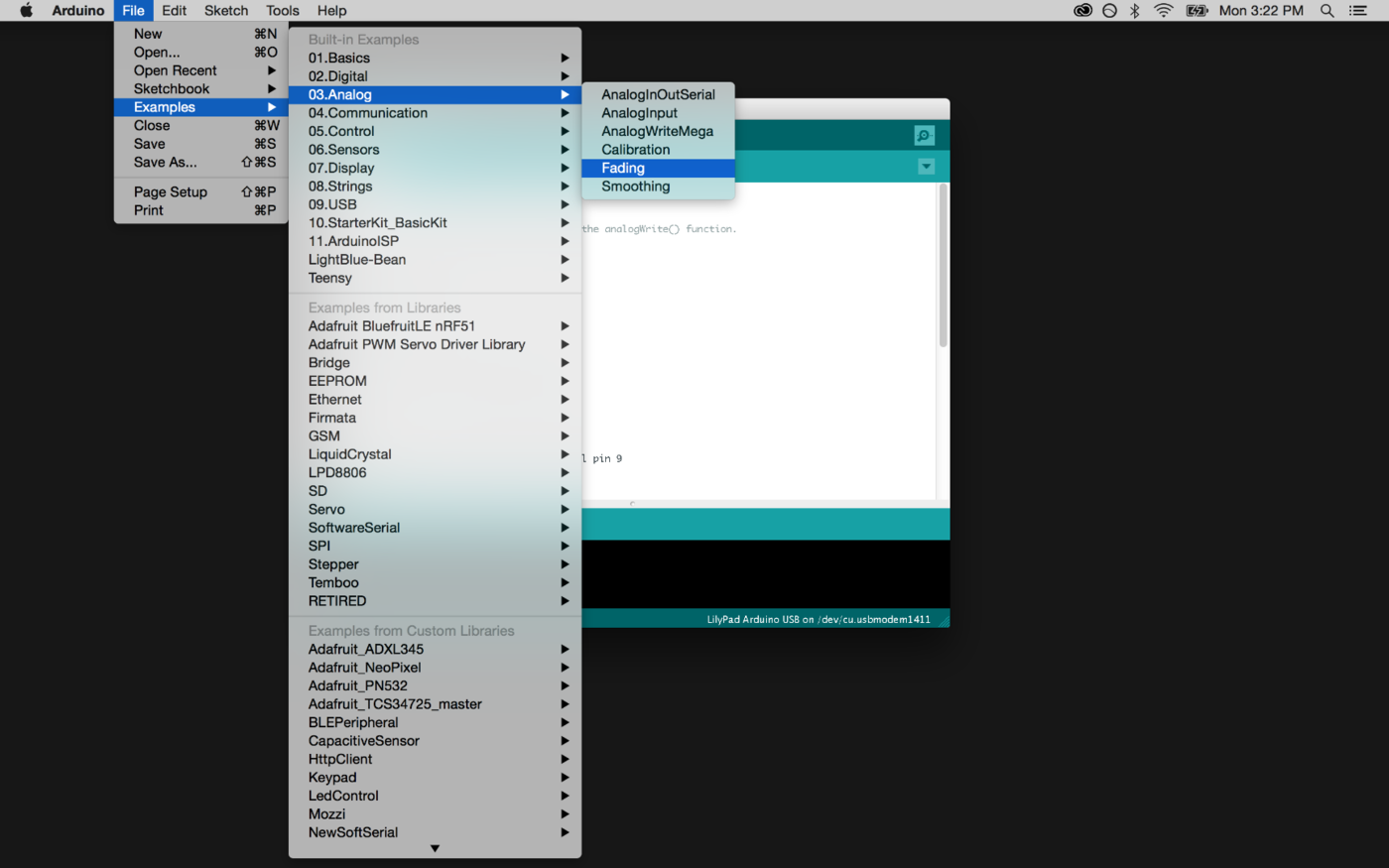The width and height of the screenshot is (1389, 868).
Task: Select the Calibration example
Action: (658, 150)
